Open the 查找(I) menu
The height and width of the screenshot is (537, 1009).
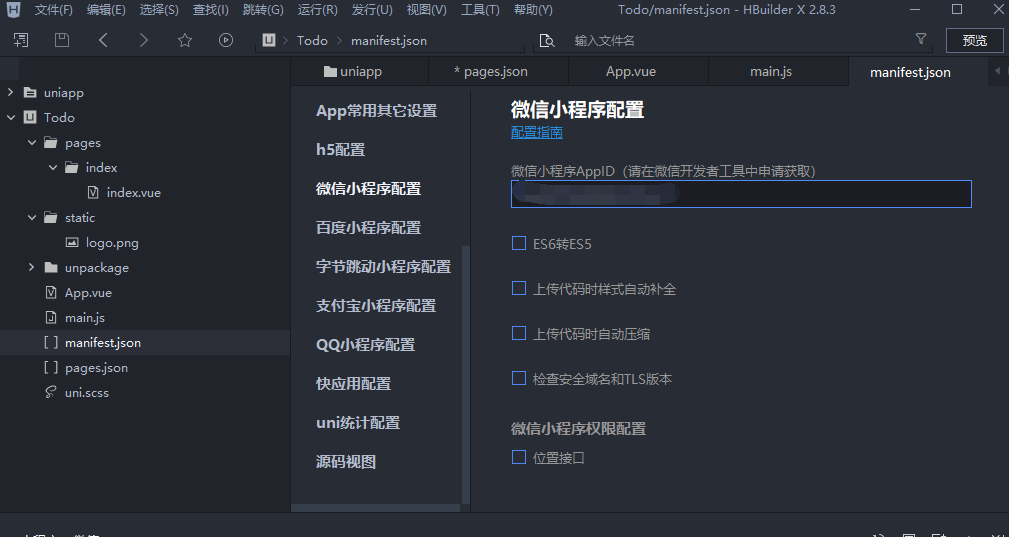210,10
